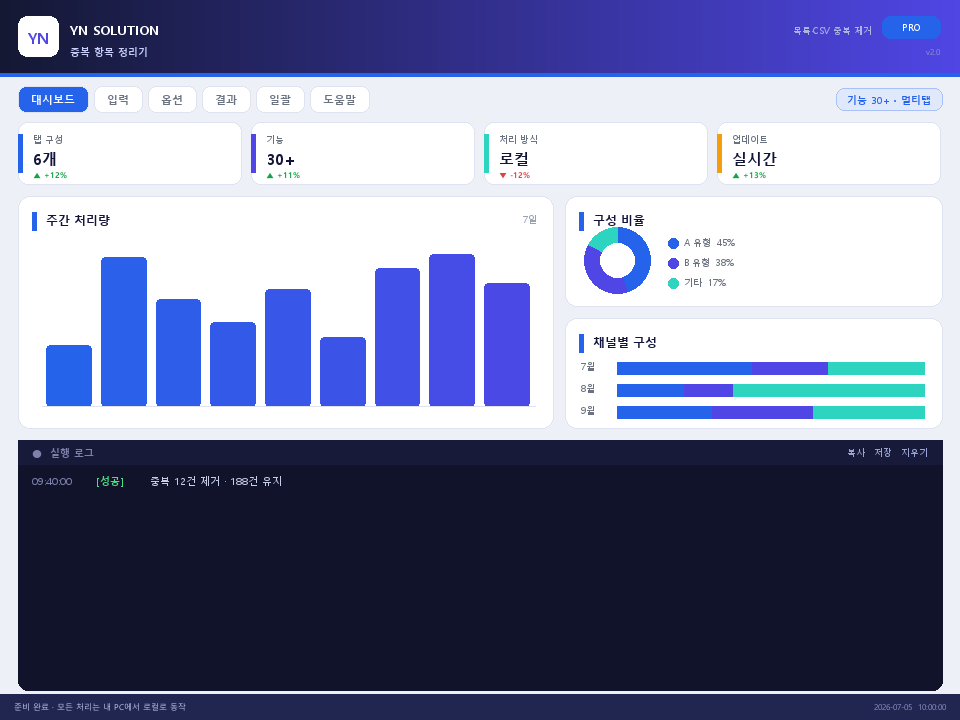The height and width of the screenshot is (720, 960).
Task: Open the 대시보드 tab
Action: (53, 99)
